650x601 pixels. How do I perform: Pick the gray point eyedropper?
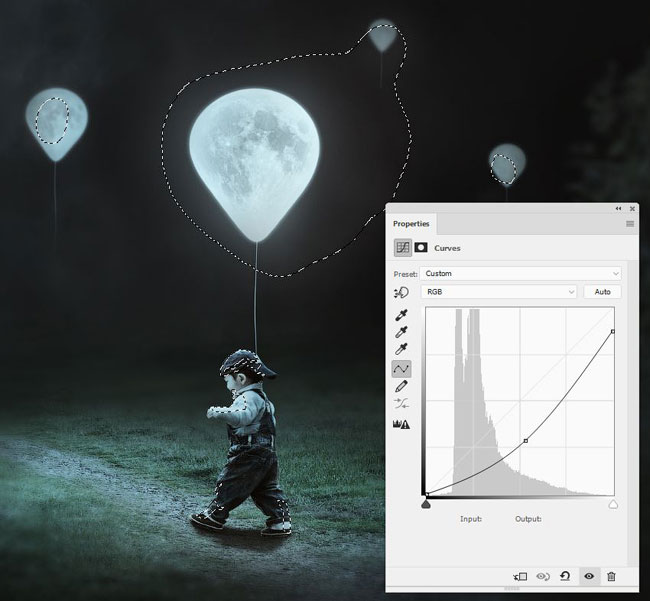[401, 332]
